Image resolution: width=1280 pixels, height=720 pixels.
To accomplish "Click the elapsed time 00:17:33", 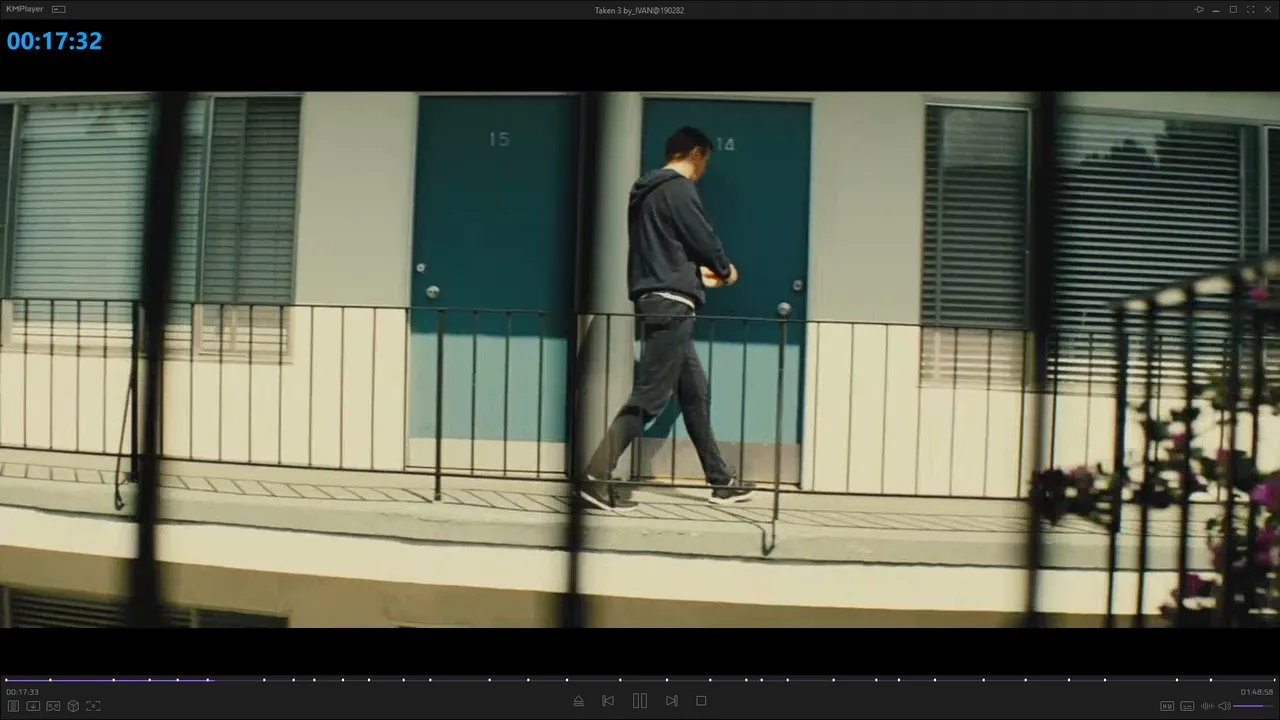I will click(x=22, y=692).
